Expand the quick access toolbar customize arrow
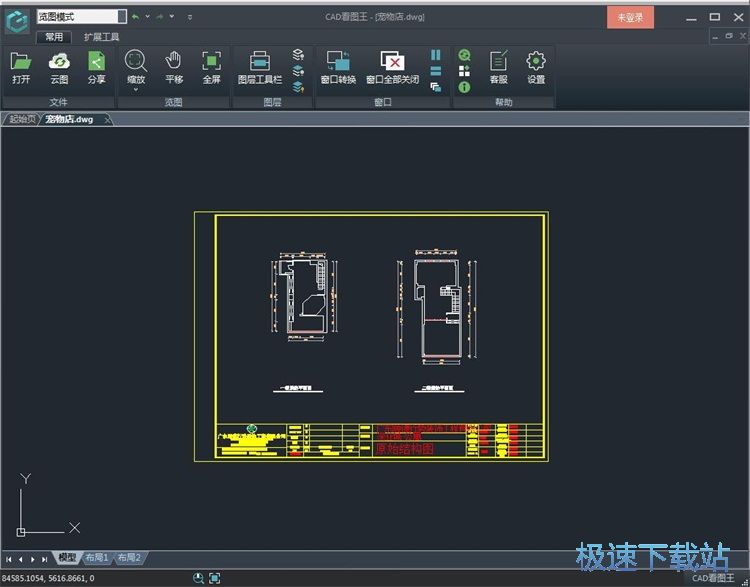 point(191,17)
